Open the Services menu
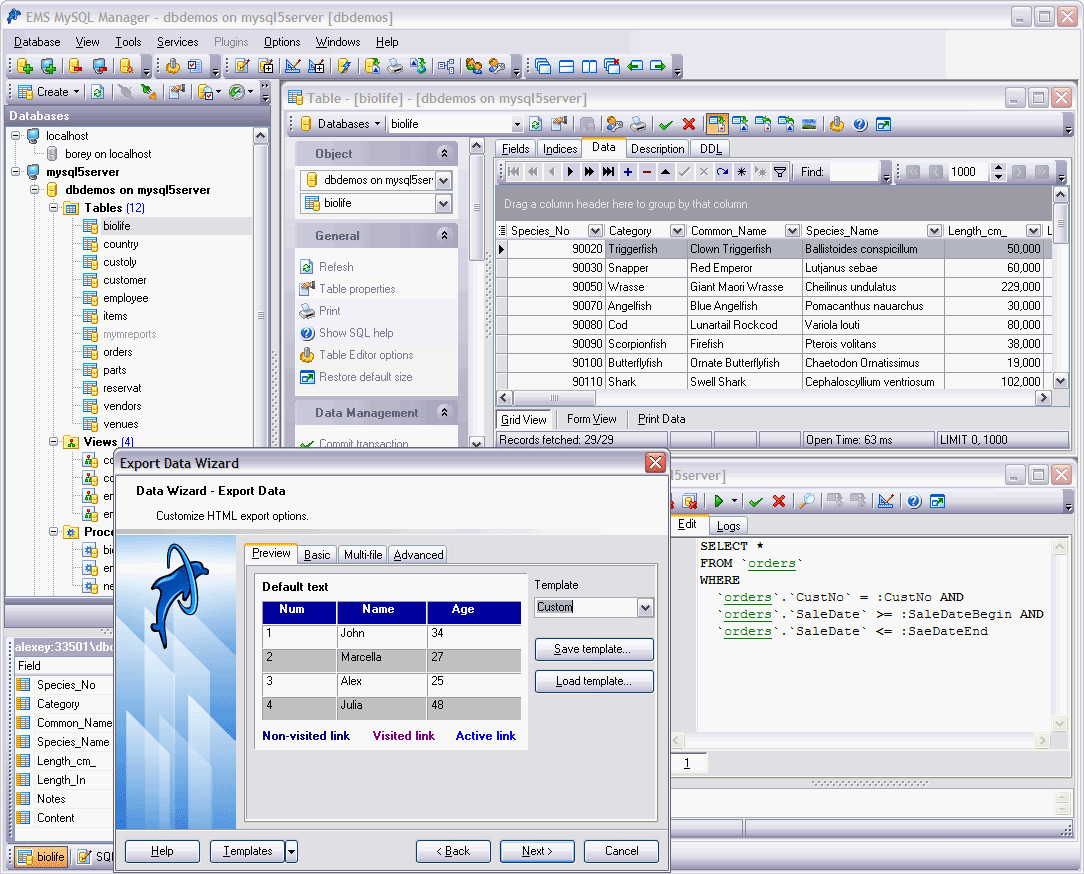The image size is (1084, 874). [x=177, y=42]
